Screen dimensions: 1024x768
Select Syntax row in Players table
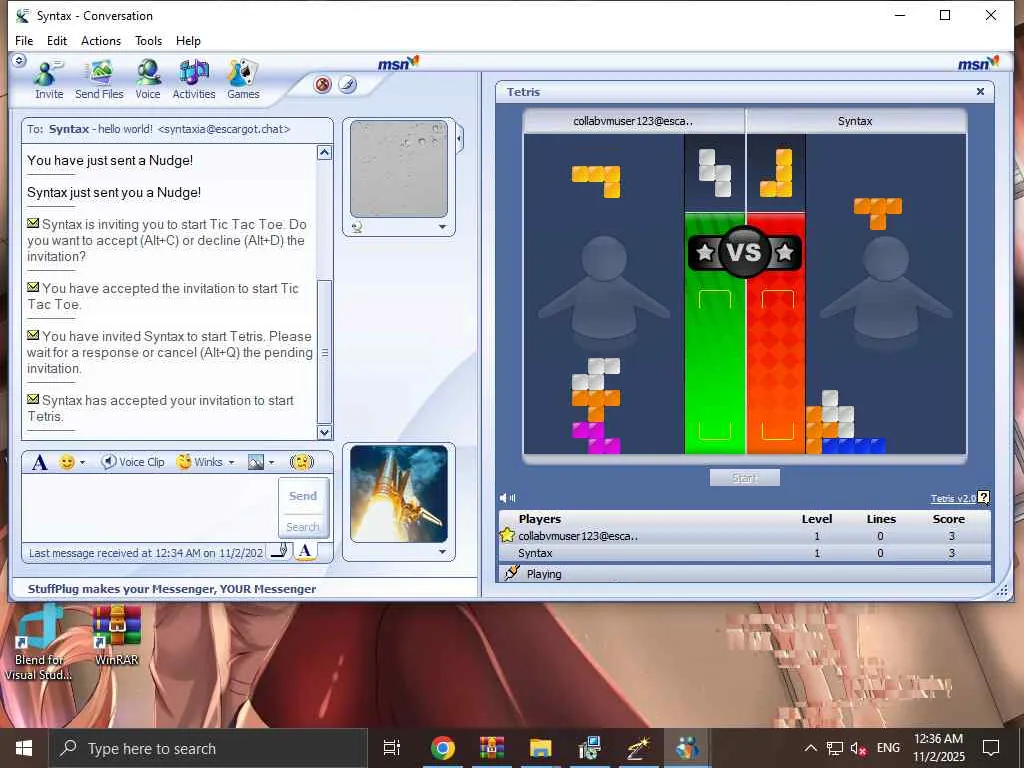(x=744, y=553)
